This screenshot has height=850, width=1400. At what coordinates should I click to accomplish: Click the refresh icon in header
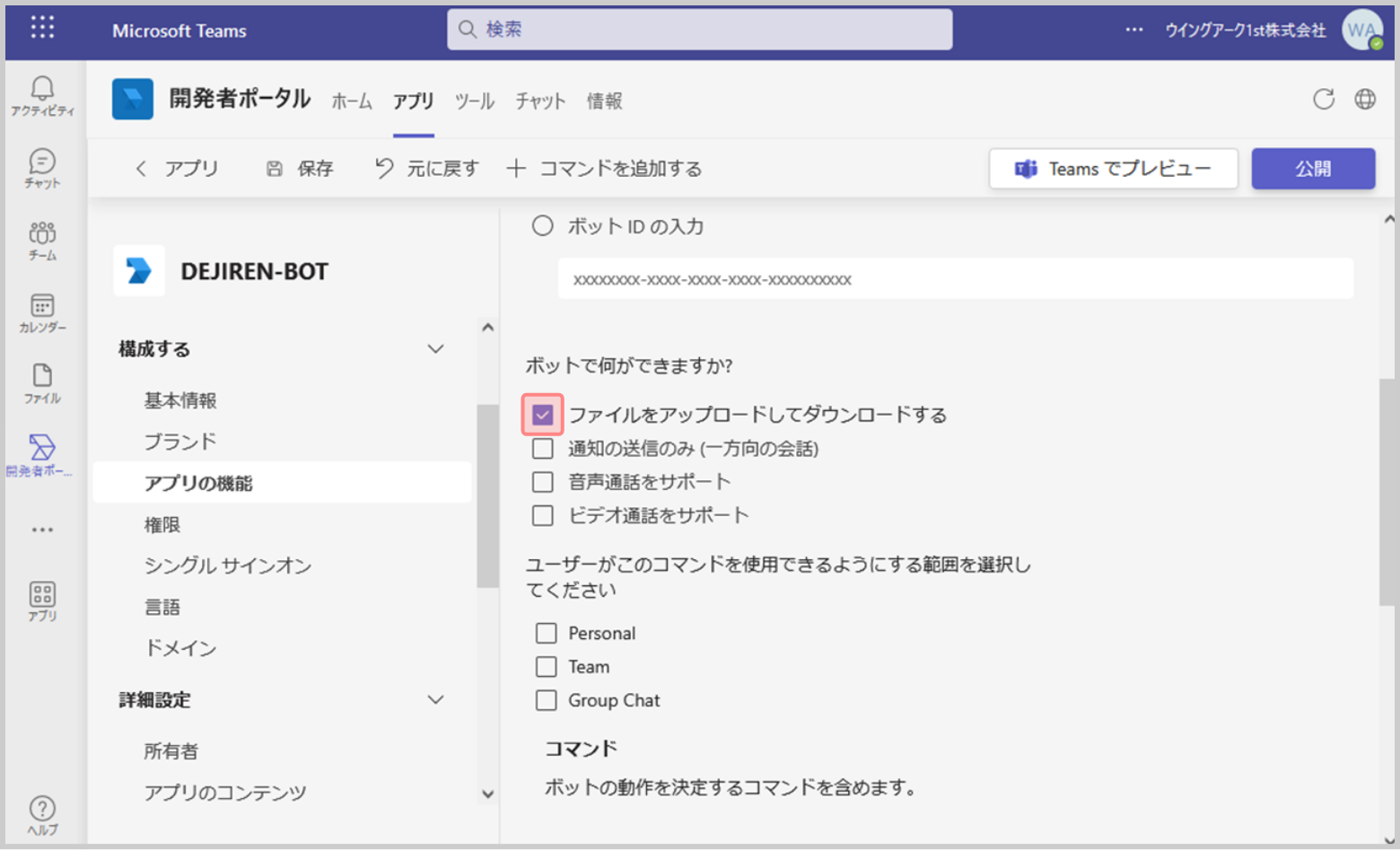[1324, 100]
